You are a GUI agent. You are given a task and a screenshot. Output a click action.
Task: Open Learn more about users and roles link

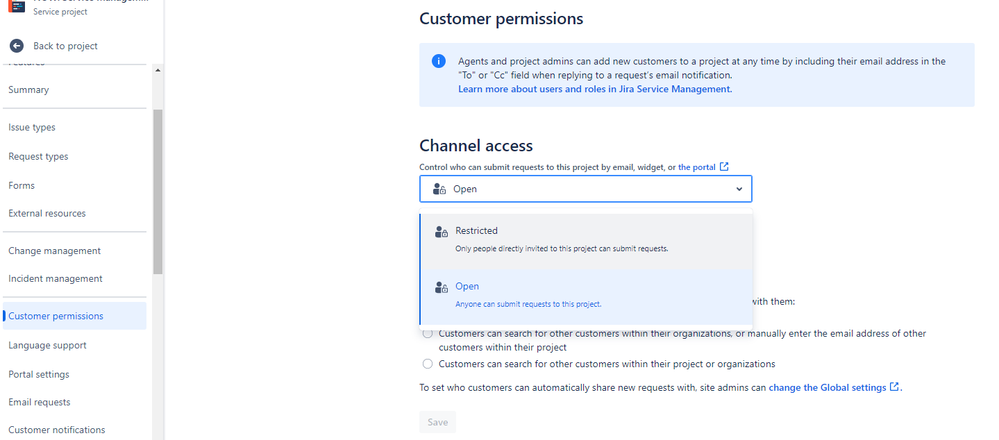pos(595,89)
